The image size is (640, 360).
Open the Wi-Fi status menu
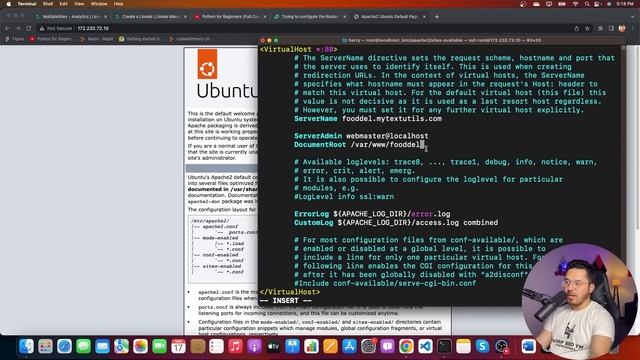pyautogui.click(x=575, y=4)
